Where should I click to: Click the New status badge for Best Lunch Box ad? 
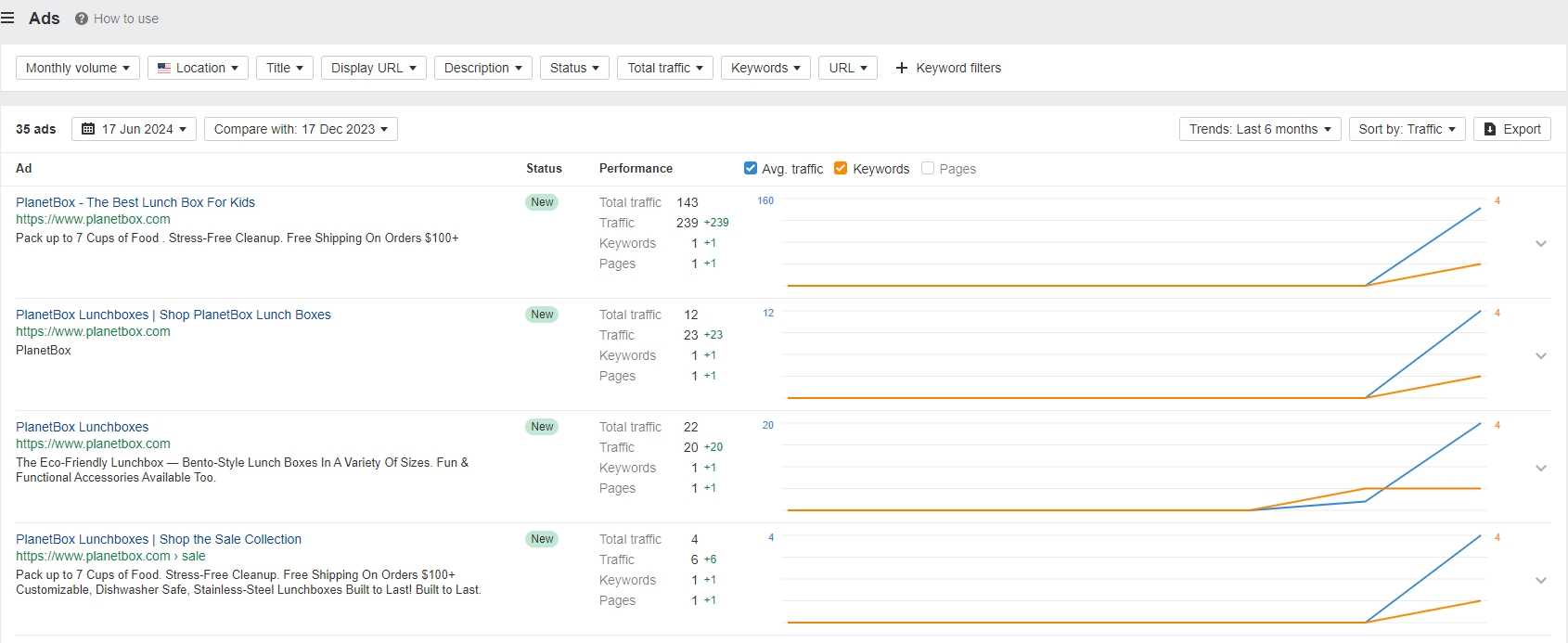tap(542, 202)
